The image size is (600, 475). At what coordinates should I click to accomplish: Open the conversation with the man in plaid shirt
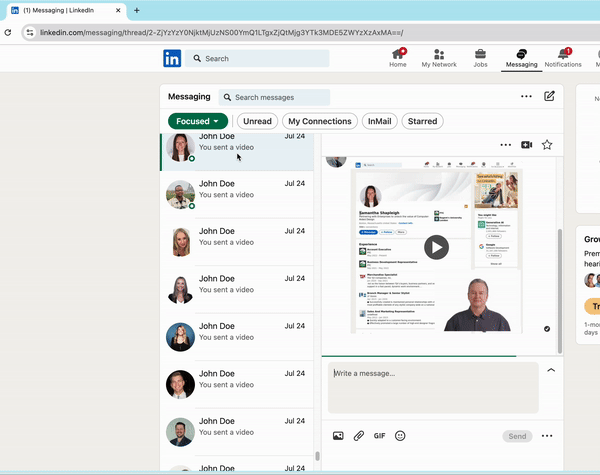(x=236, y=194)
